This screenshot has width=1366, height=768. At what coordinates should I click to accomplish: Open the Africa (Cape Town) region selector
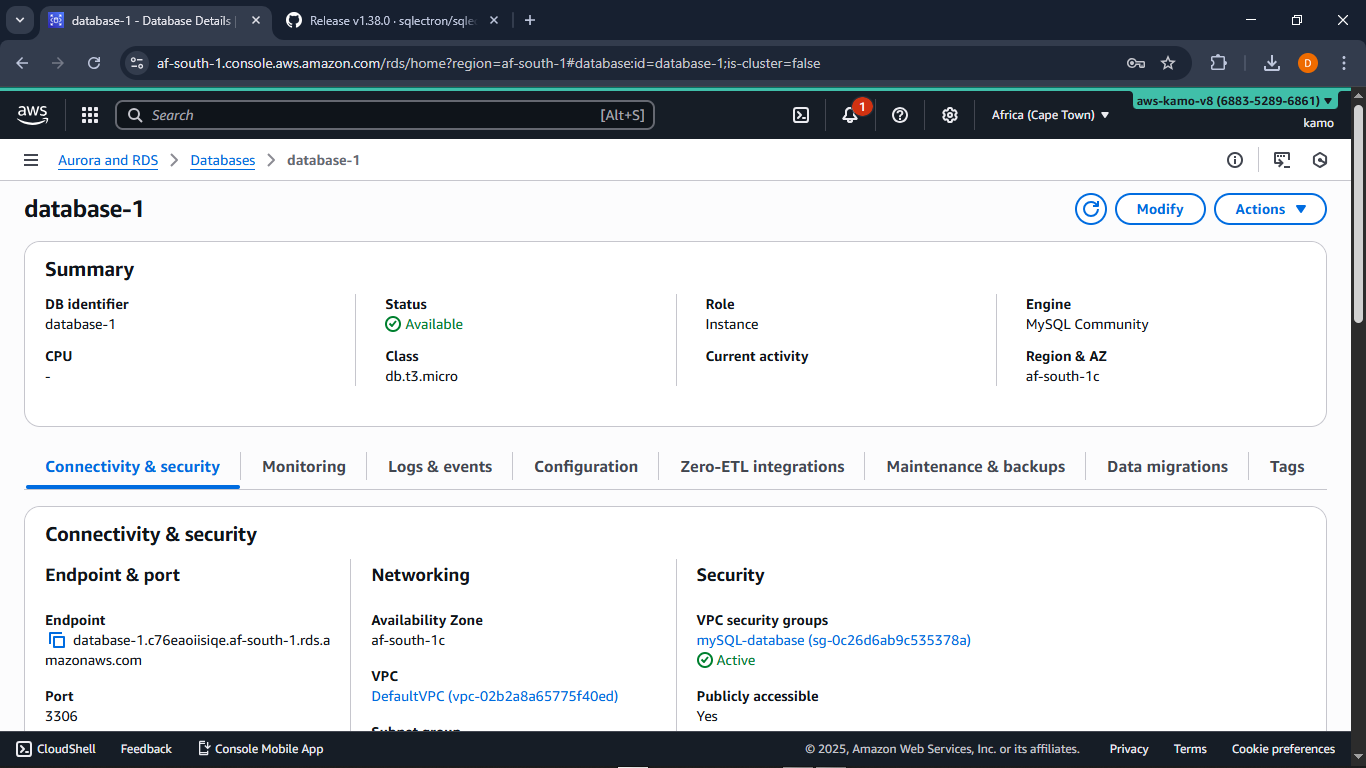[x=1050, y=115]
